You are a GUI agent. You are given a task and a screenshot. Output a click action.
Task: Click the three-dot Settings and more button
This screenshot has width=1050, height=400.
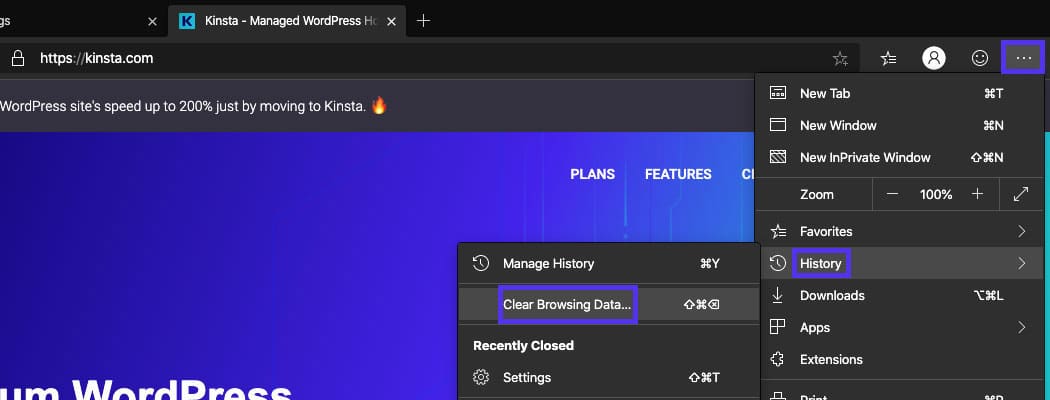[1023, 58]
